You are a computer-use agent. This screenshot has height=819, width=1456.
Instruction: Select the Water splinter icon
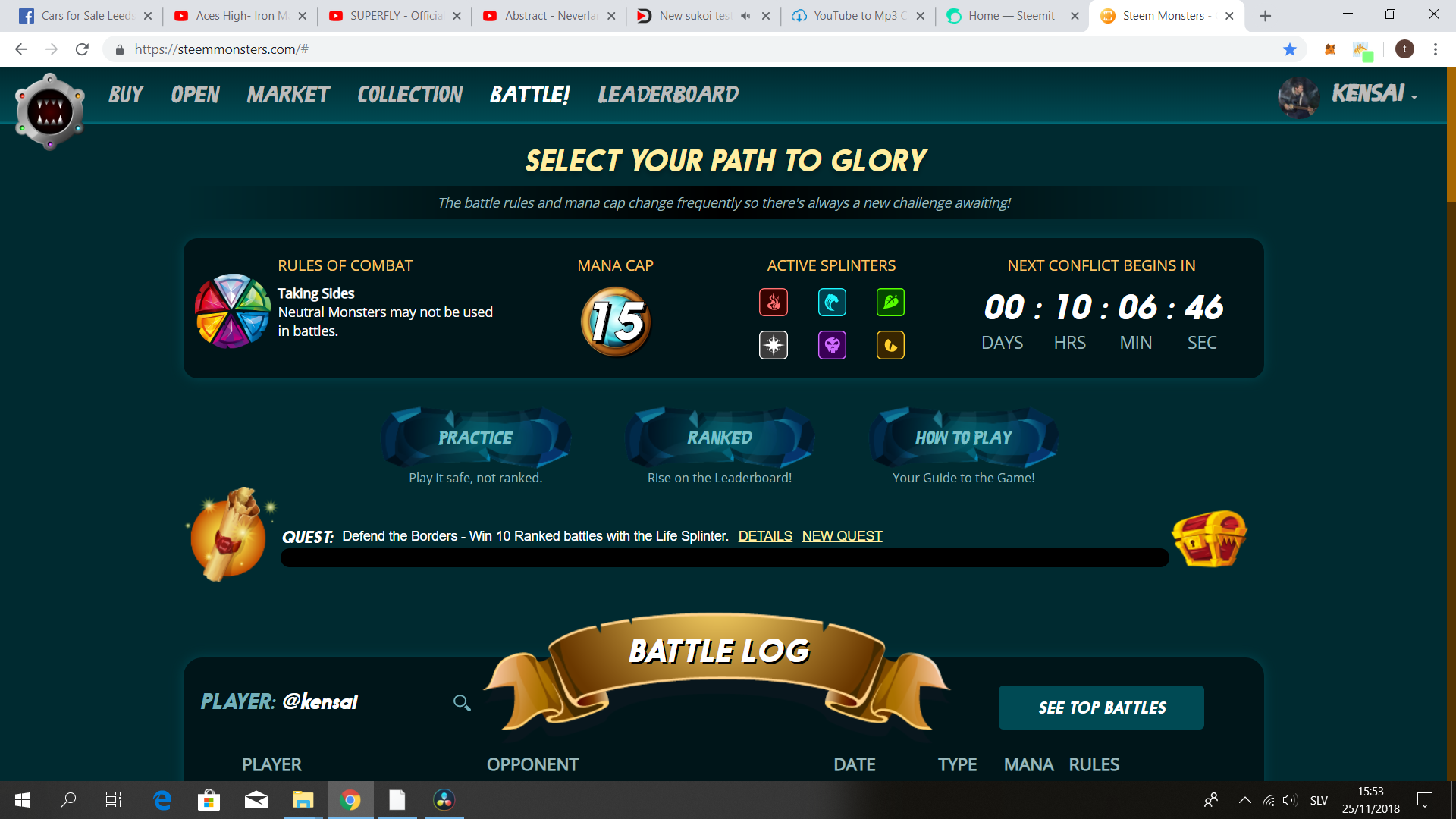click(832, 302)
